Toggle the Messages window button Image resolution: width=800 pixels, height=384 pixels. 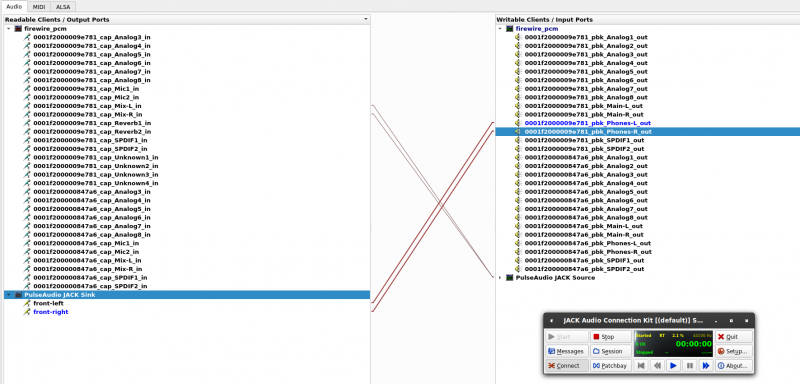click(567, 351)
